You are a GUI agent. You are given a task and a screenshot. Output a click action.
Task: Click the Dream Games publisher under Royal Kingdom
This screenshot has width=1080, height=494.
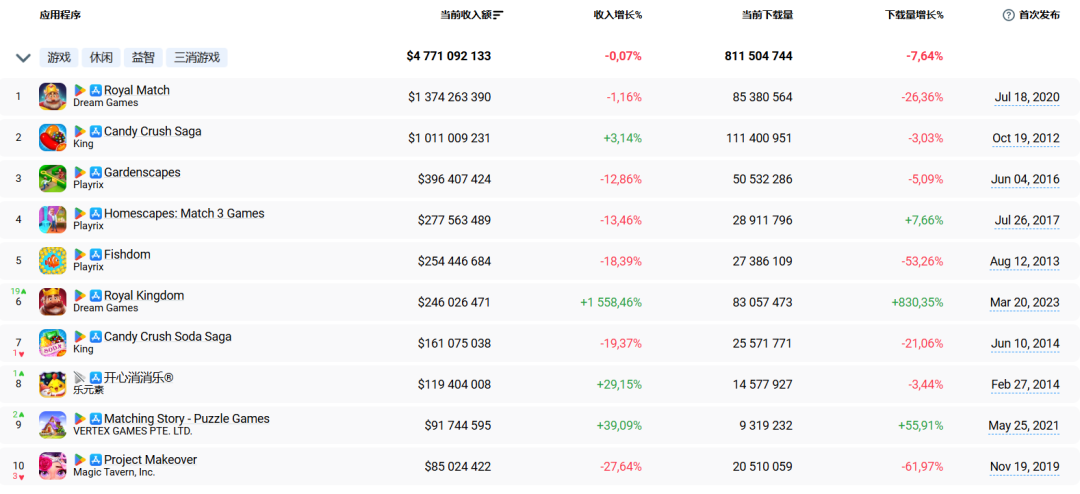pos(105,308)
